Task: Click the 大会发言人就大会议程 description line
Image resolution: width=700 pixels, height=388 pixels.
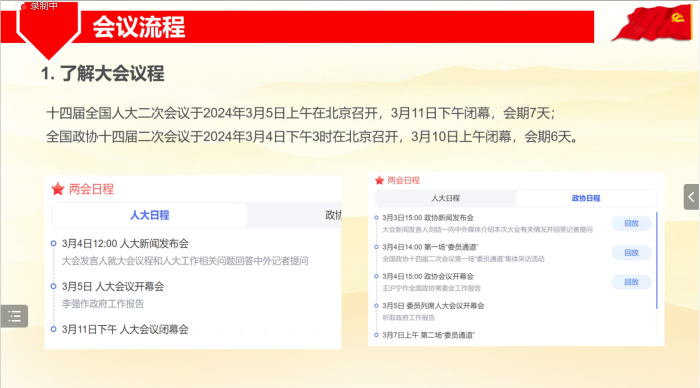Action: 185,261
